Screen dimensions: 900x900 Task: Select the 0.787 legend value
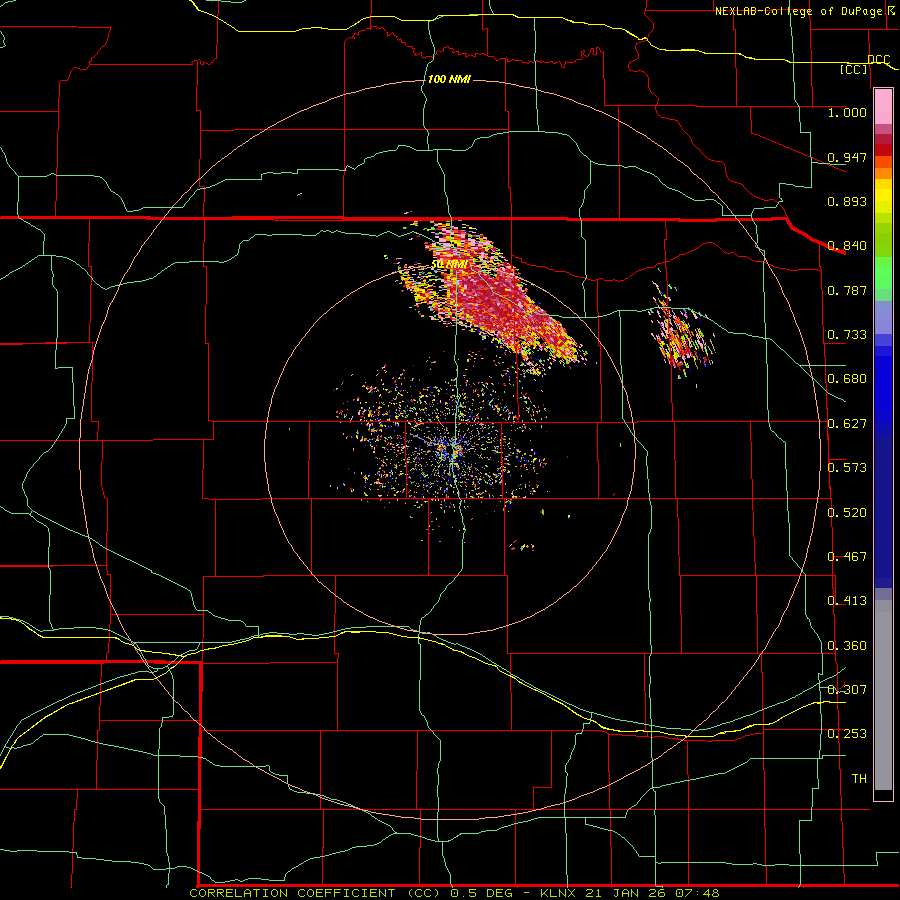point(847,290)
